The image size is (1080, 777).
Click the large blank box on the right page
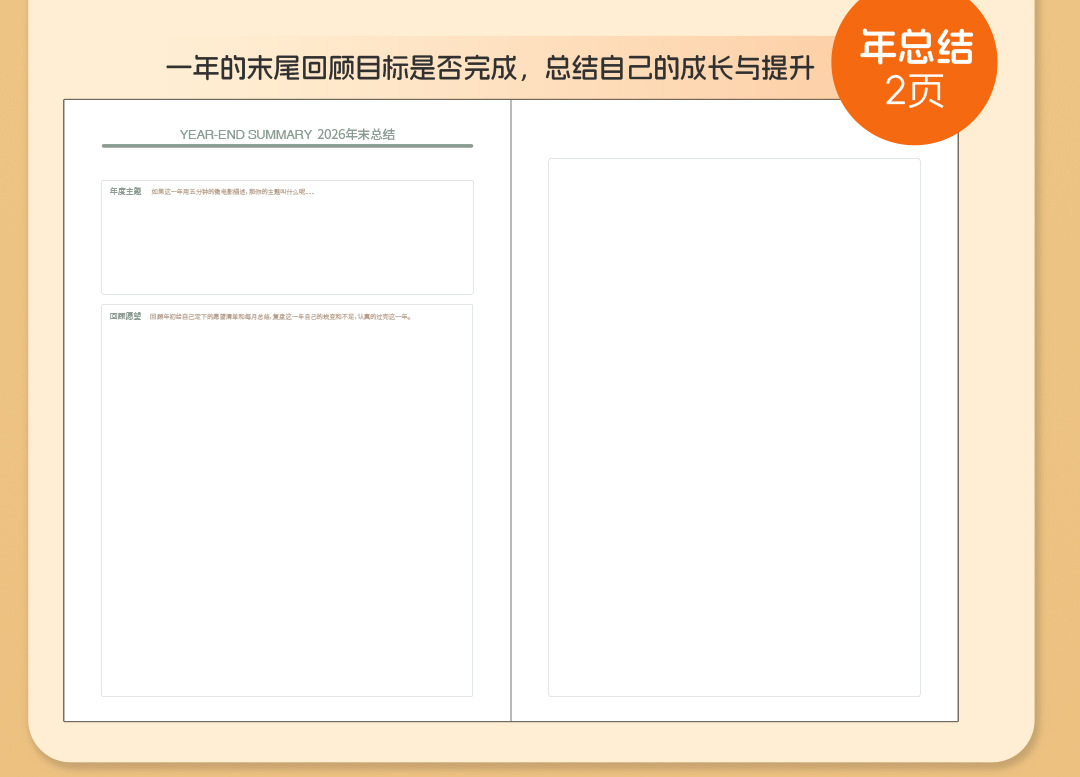[734, 427]
